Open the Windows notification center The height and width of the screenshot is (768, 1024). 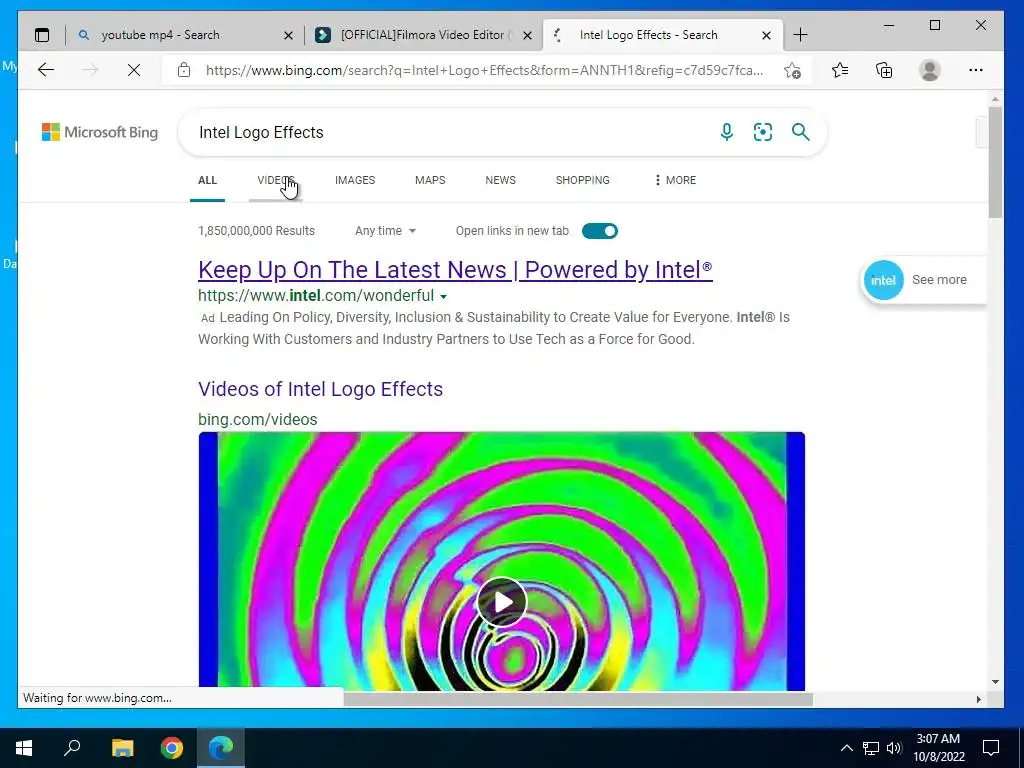(x=991, y=748)
